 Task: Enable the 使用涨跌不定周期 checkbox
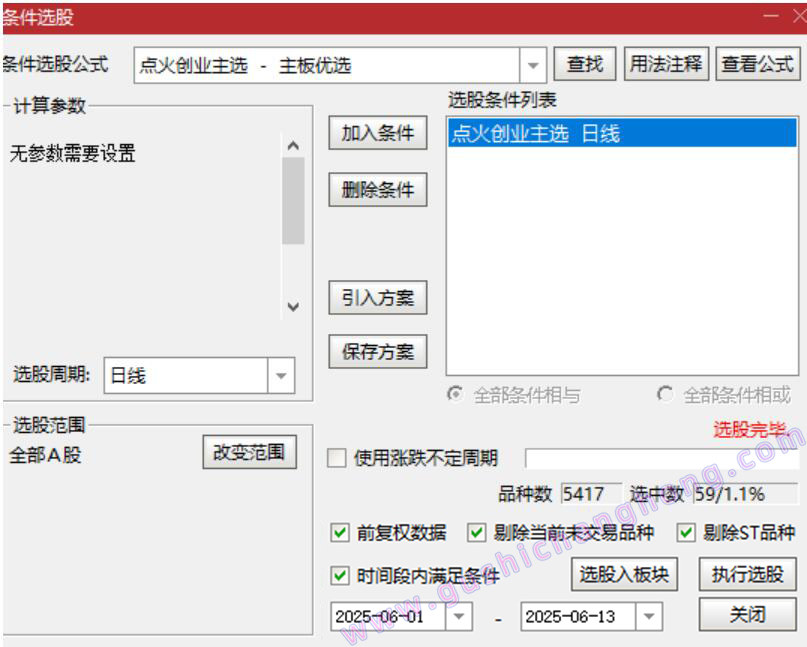337,458
